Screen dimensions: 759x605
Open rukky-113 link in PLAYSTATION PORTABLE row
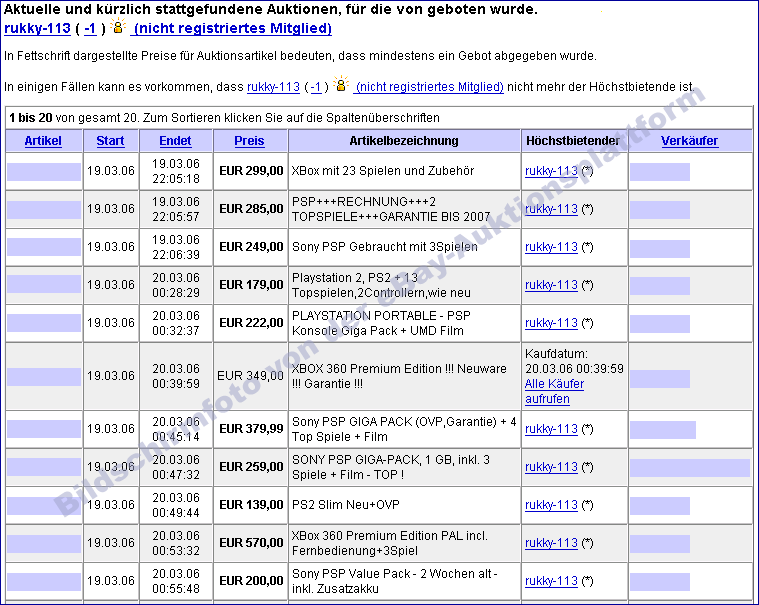pos(551,323)
